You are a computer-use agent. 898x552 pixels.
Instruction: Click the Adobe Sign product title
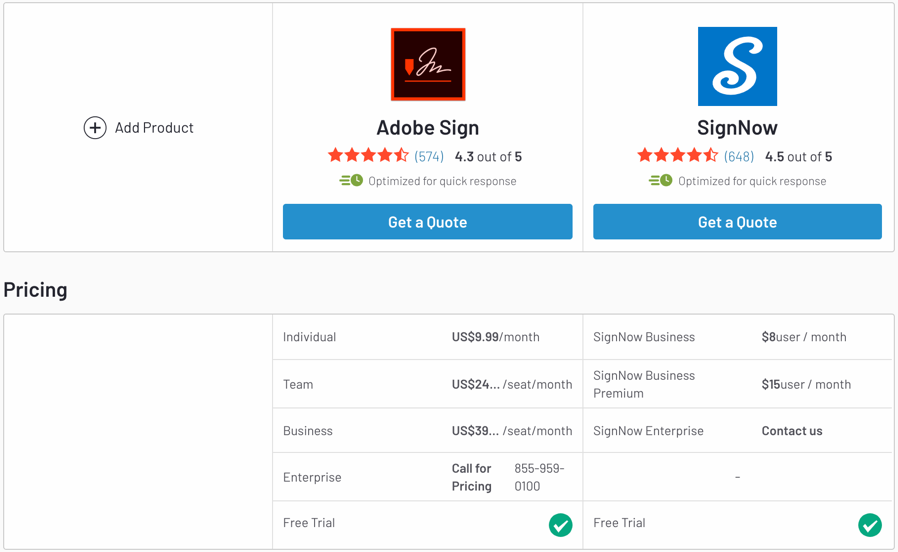pyautogui.click(x=427, y=128)
